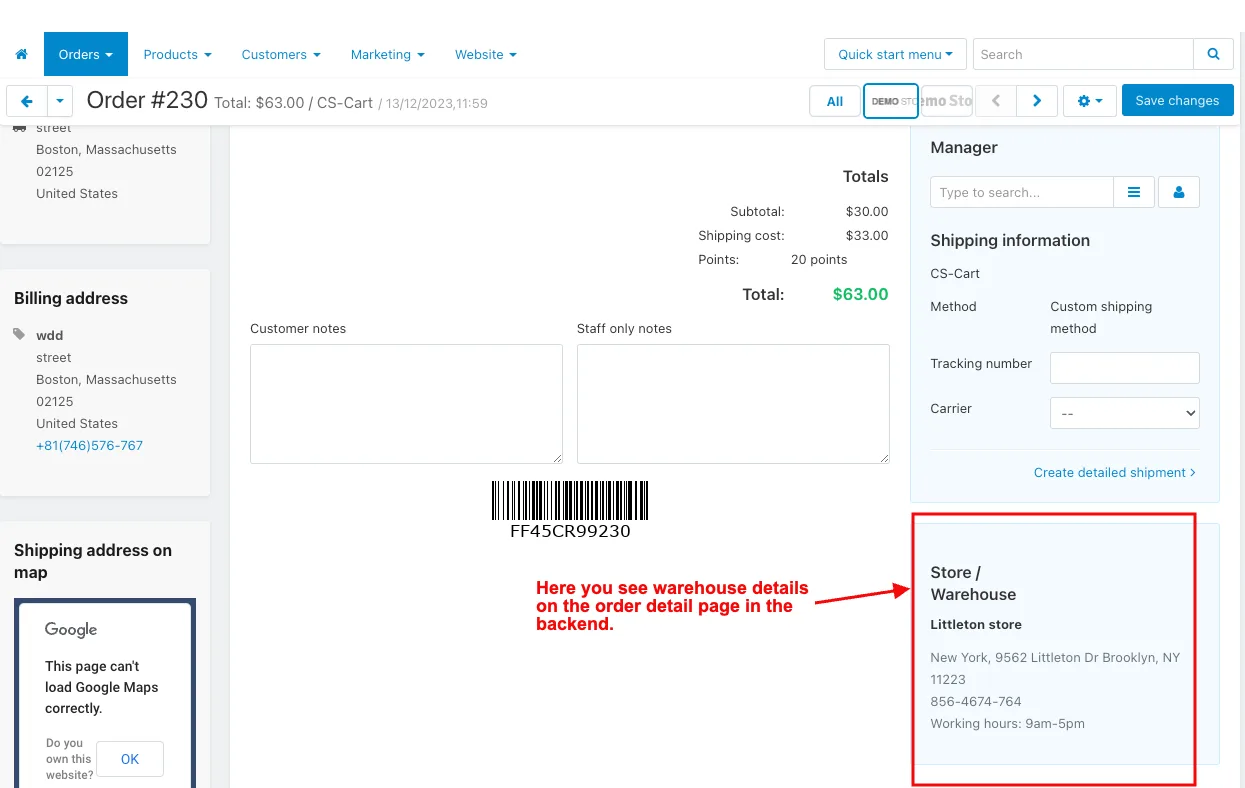Click the order barcode FF45CR99230
This screenshot has width=1245, height=788.
[x=570, y=509]
